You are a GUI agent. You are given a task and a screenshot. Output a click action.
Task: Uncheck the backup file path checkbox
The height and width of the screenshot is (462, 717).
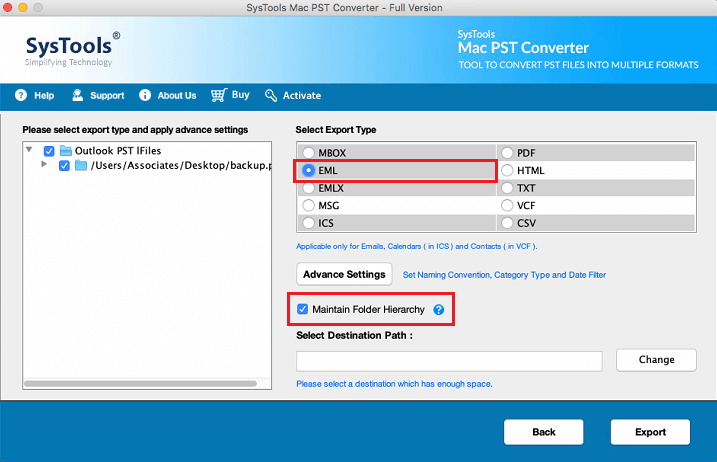point(64,166)
